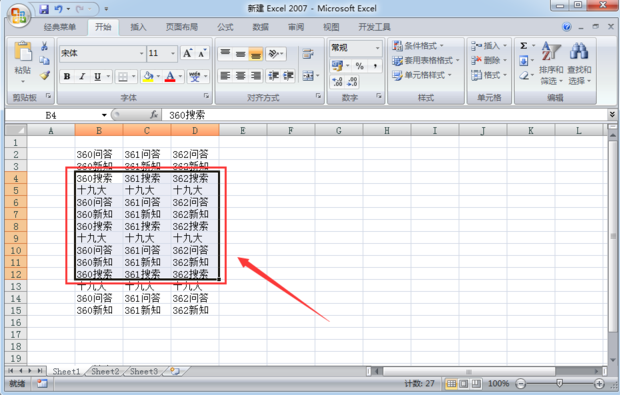
Task: Click the percent style icon
Action: pyautogui.click(x=359, y=66)
